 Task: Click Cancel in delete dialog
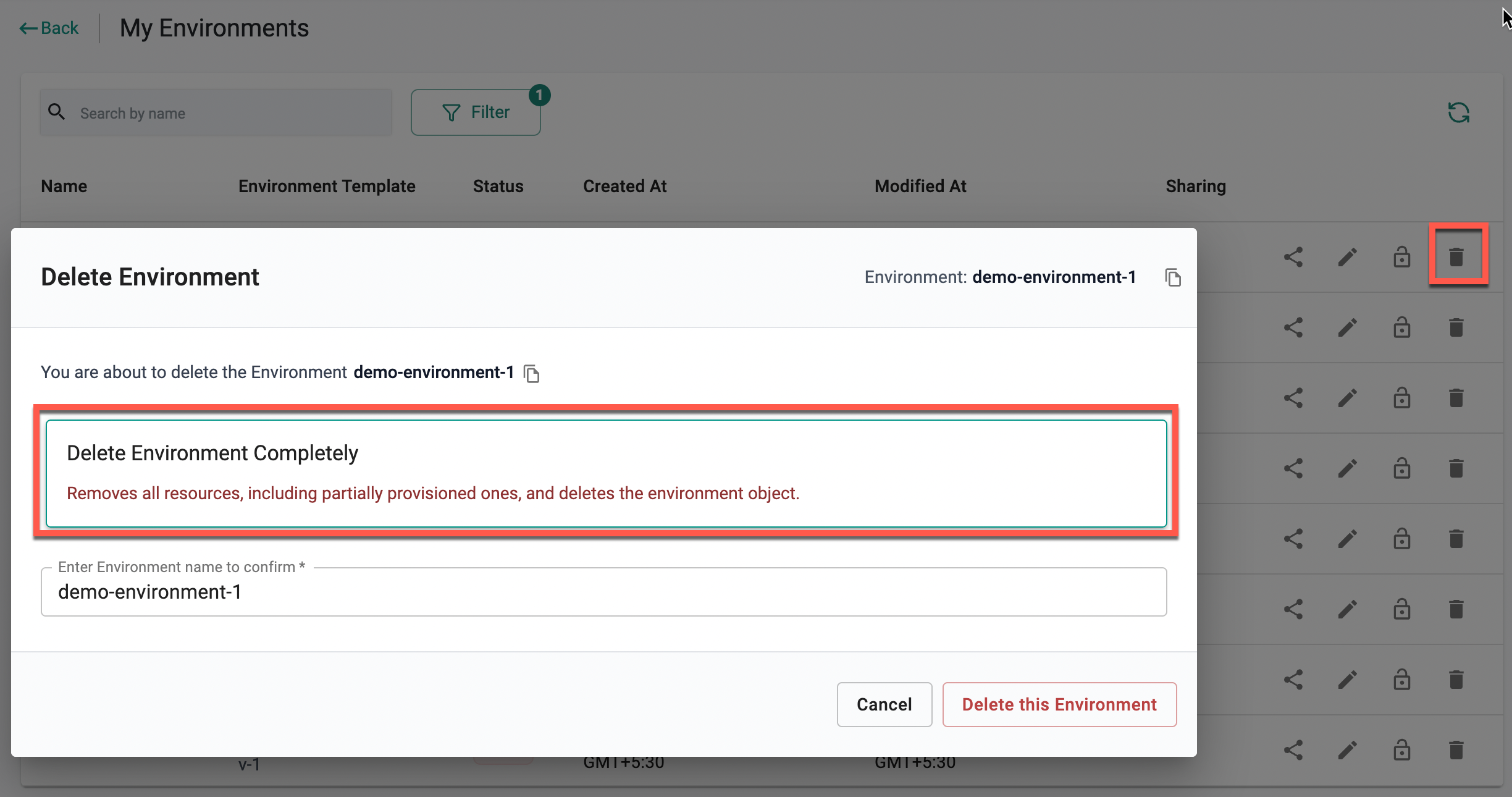pos(884,704)
